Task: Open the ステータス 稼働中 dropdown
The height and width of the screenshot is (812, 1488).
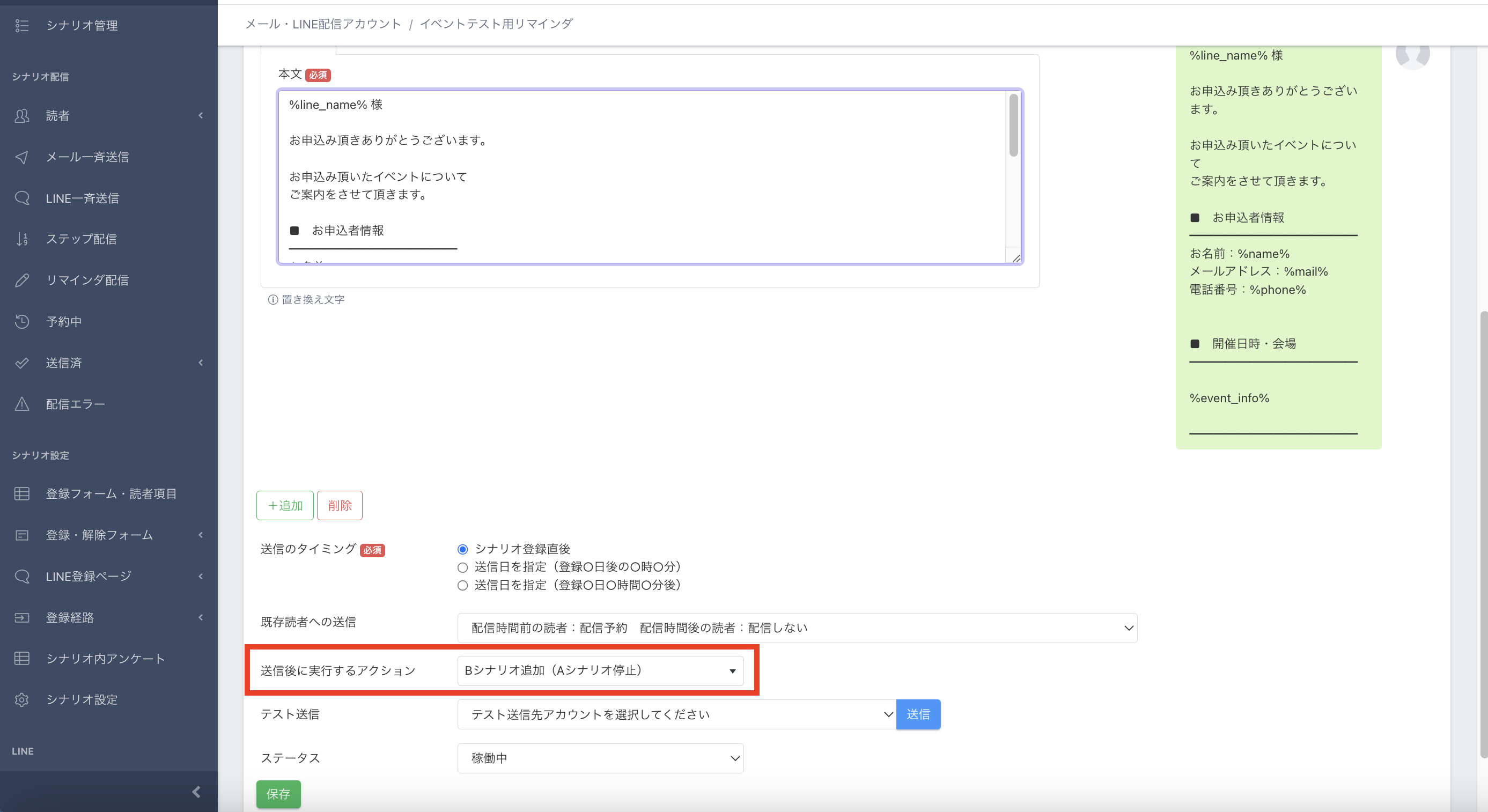Action: (x=600, y=758)
